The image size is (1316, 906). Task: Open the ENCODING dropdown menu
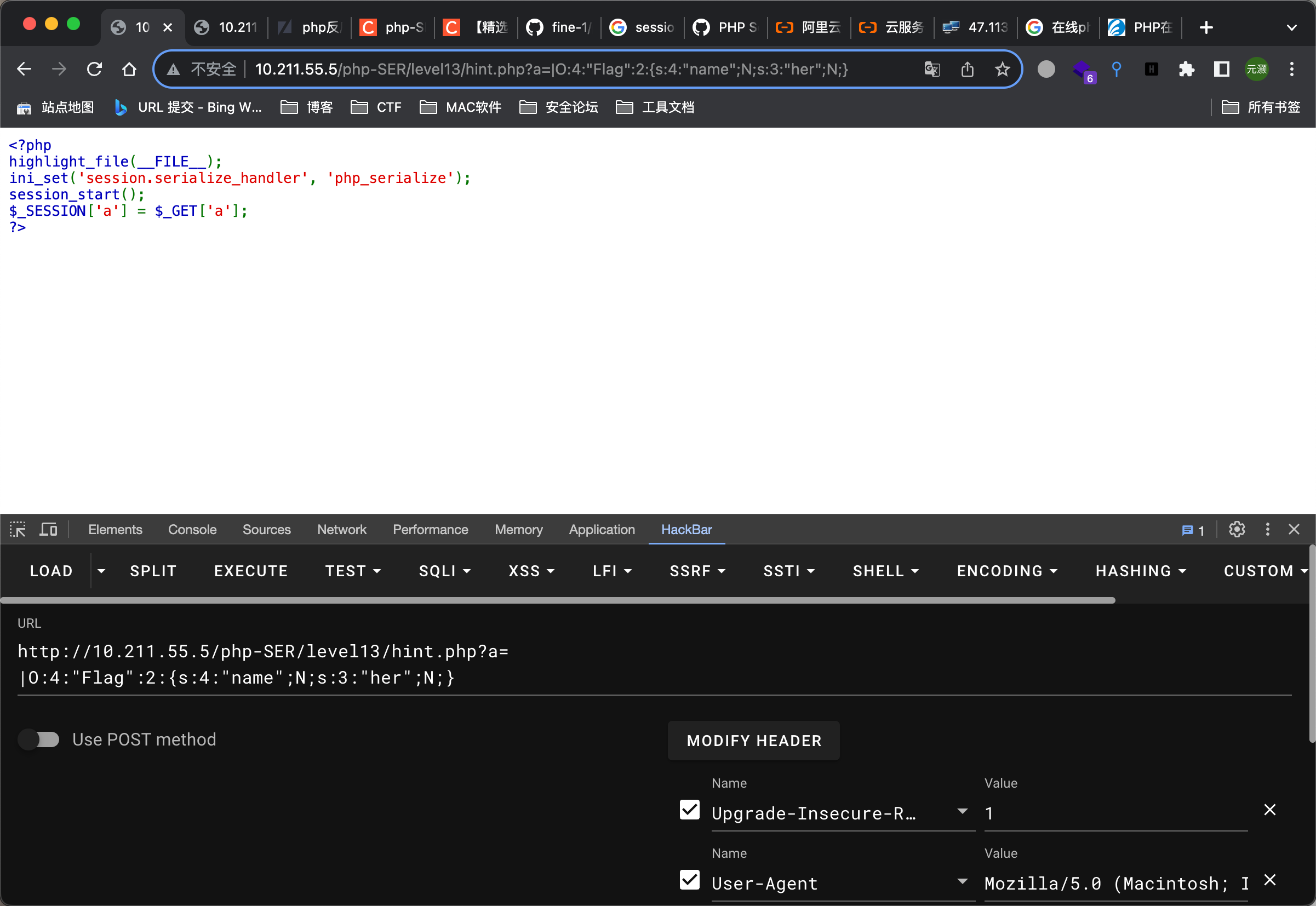pyautogui.click(x=1007, y=571)
